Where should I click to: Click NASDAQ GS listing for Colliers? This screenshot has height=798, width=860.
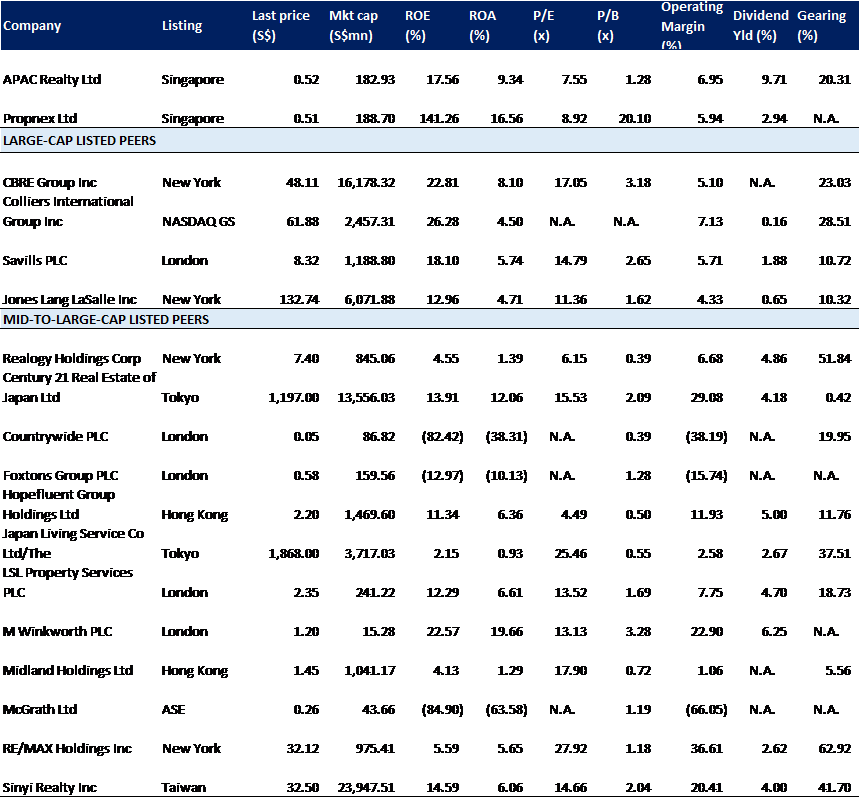pos(199,222)
